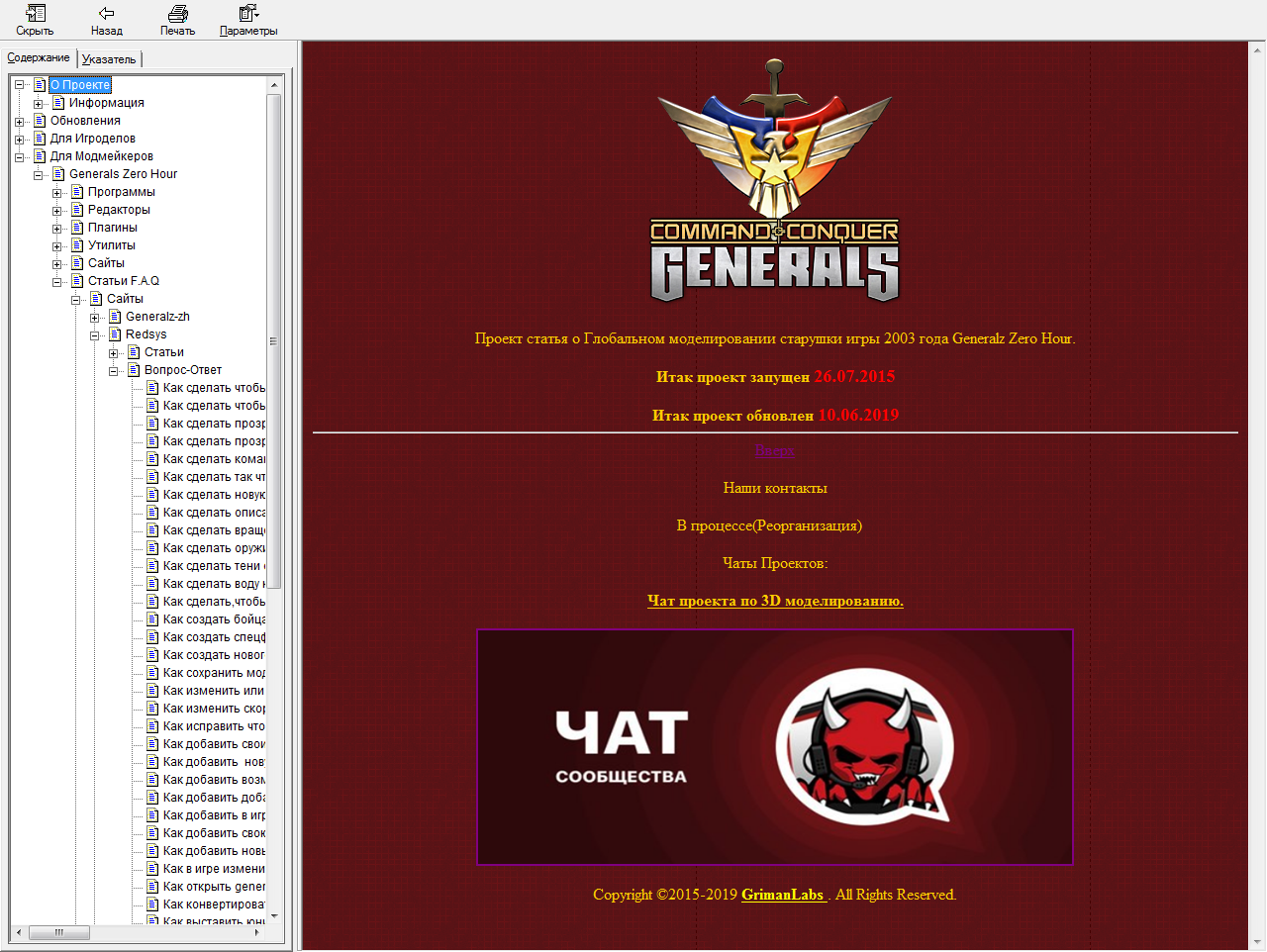The width and height of the screenshot is (1267, 952).
Task: Click the page icon beside Вопрос-Ответ
Action: (x=134, y=370)
